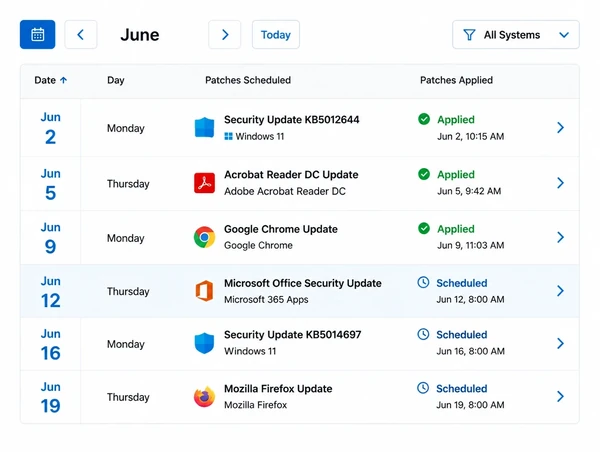Screen dimensions: 600x452
Task: Click the Security Update KB5012644 shield icon
Action: [204, 127]
